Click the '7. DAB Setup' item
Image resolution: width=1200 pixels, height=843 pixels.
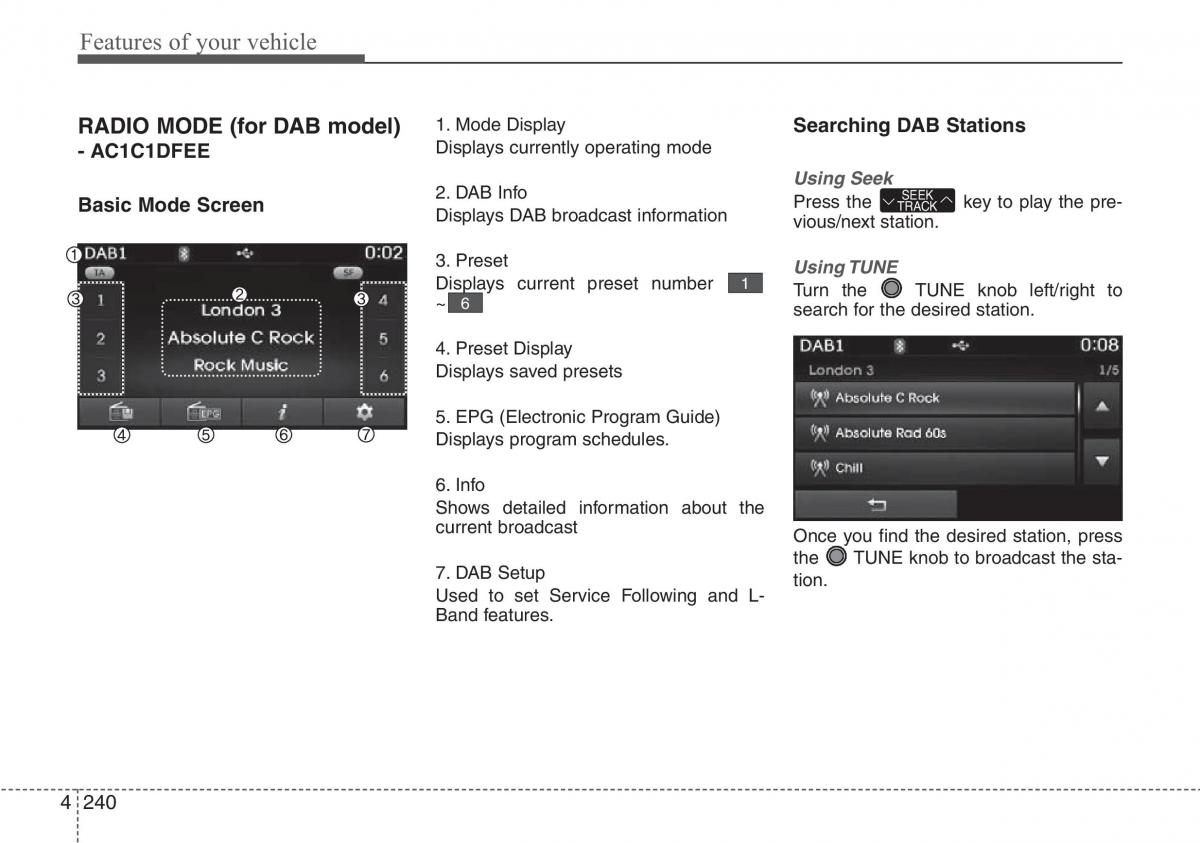click(490, 573)
